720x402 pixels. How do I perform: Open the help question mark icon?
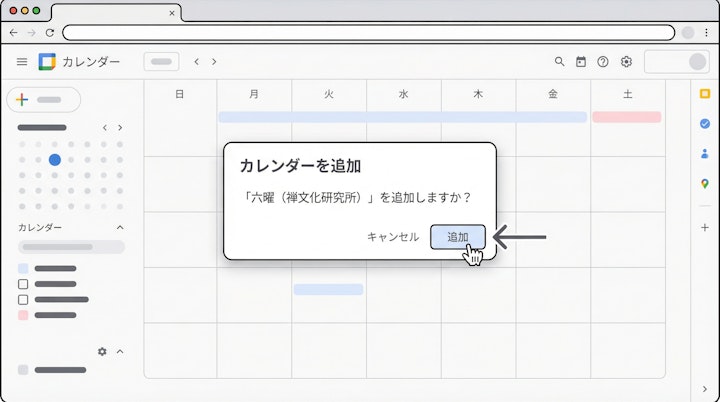pos(603,62)
